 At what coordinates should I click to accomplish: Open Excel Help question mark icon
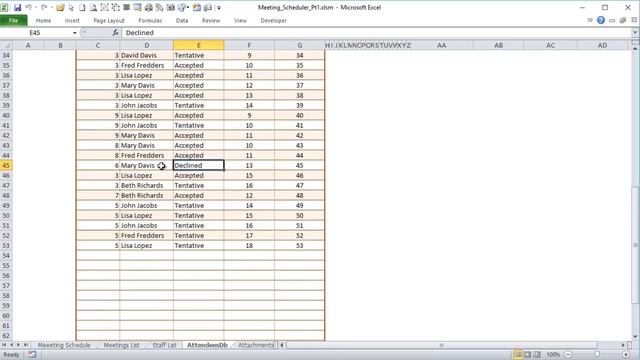click(601, 20)
